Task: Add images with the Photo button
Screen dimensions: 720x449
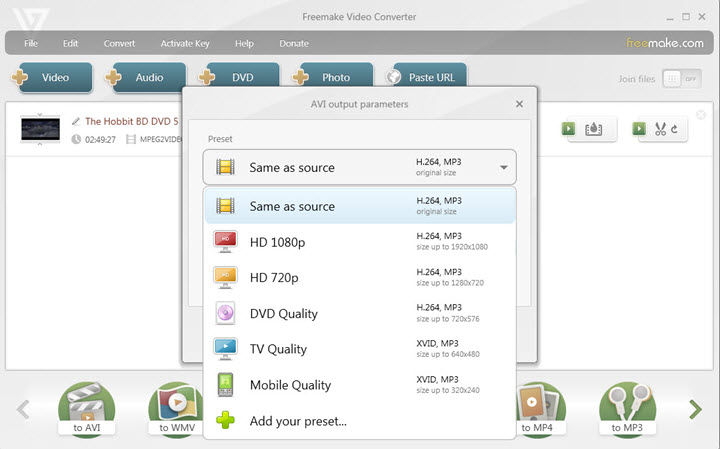Action: pos(336,76)
